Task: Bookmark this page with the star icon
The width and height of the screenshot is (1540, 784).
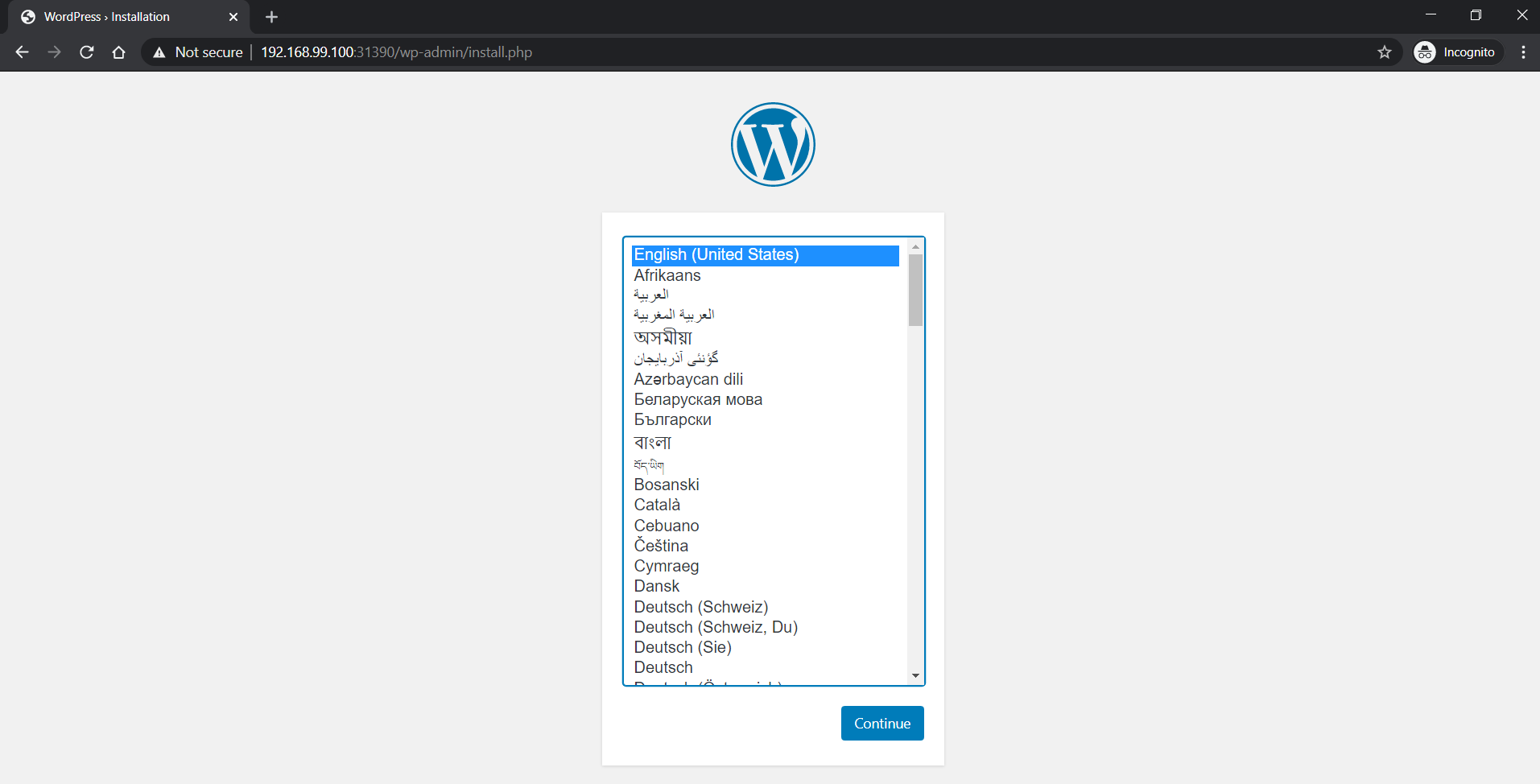Action: click(x=1385, y=52)
